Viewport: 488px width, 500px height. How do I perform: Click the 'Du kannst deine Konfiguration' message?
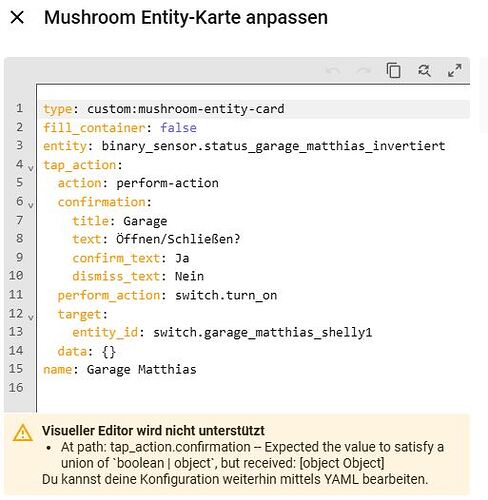[235, 479]
